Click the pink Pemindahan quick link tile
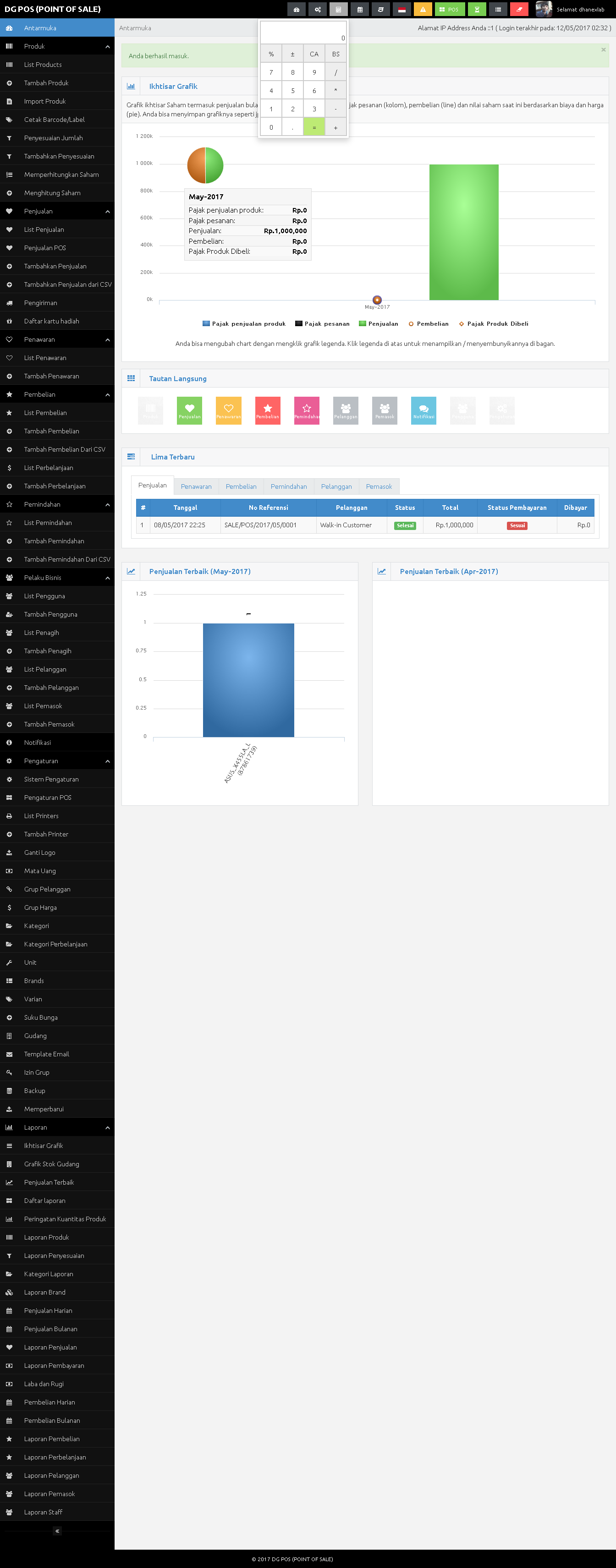This screenshot has height=1568, width=616. tap(307, 410)
